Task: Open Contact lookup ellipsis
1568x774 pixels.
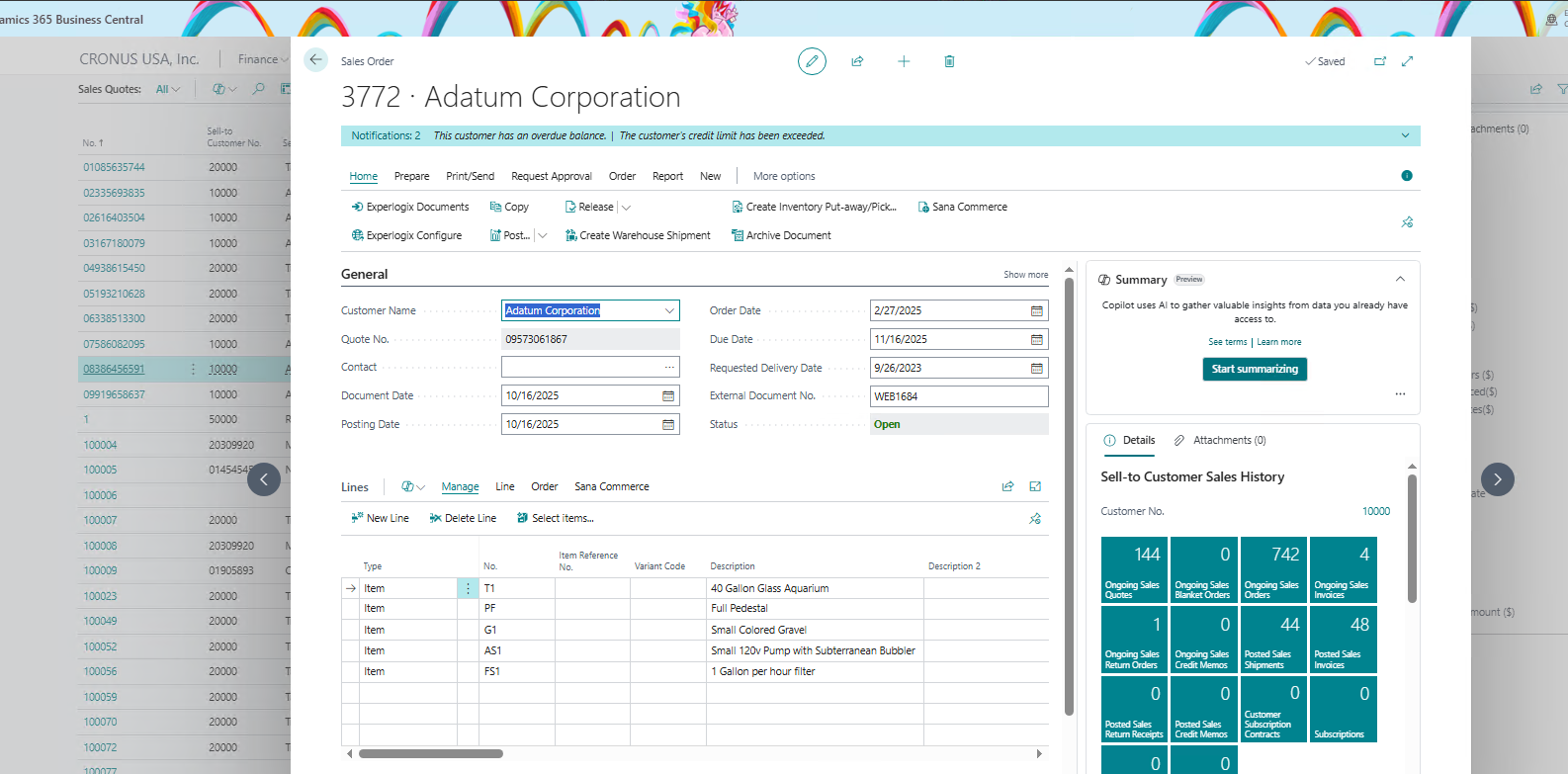Action: (x=669, y=367)
